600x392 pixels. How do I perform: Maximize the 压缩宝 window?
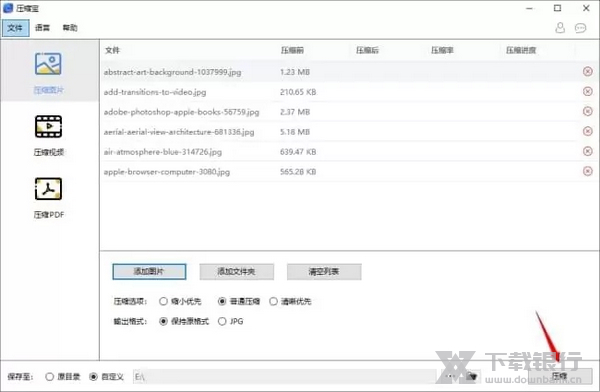[558, 8]
